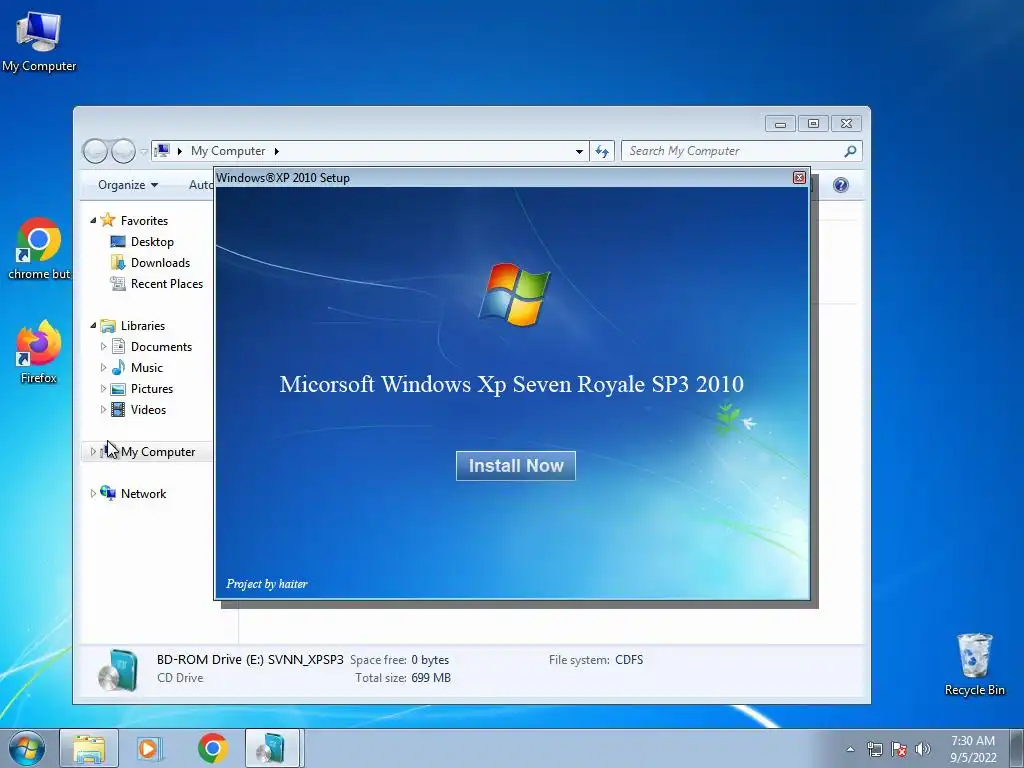Collapse the Favorites section

click(93, 221)
